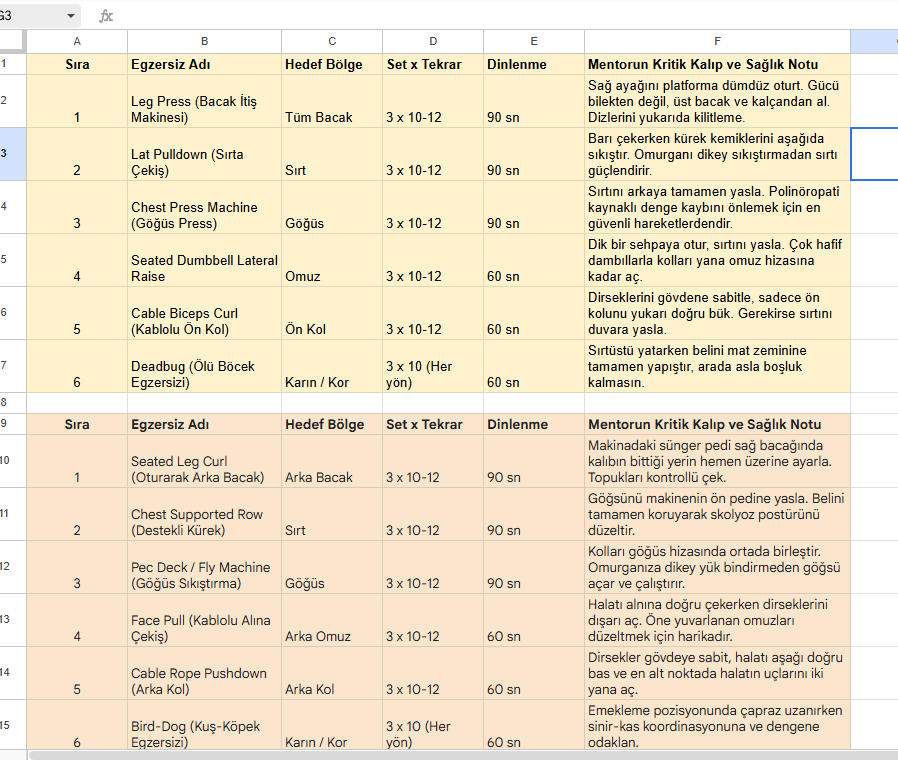Select column A header
Viewport: 898px width, 760px height.
(77, 41)
